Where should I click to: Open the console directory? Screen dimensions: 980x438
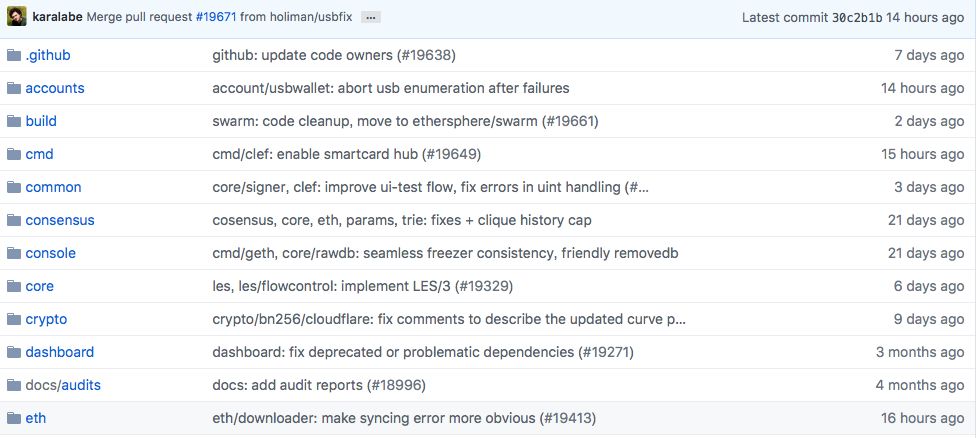50,253
